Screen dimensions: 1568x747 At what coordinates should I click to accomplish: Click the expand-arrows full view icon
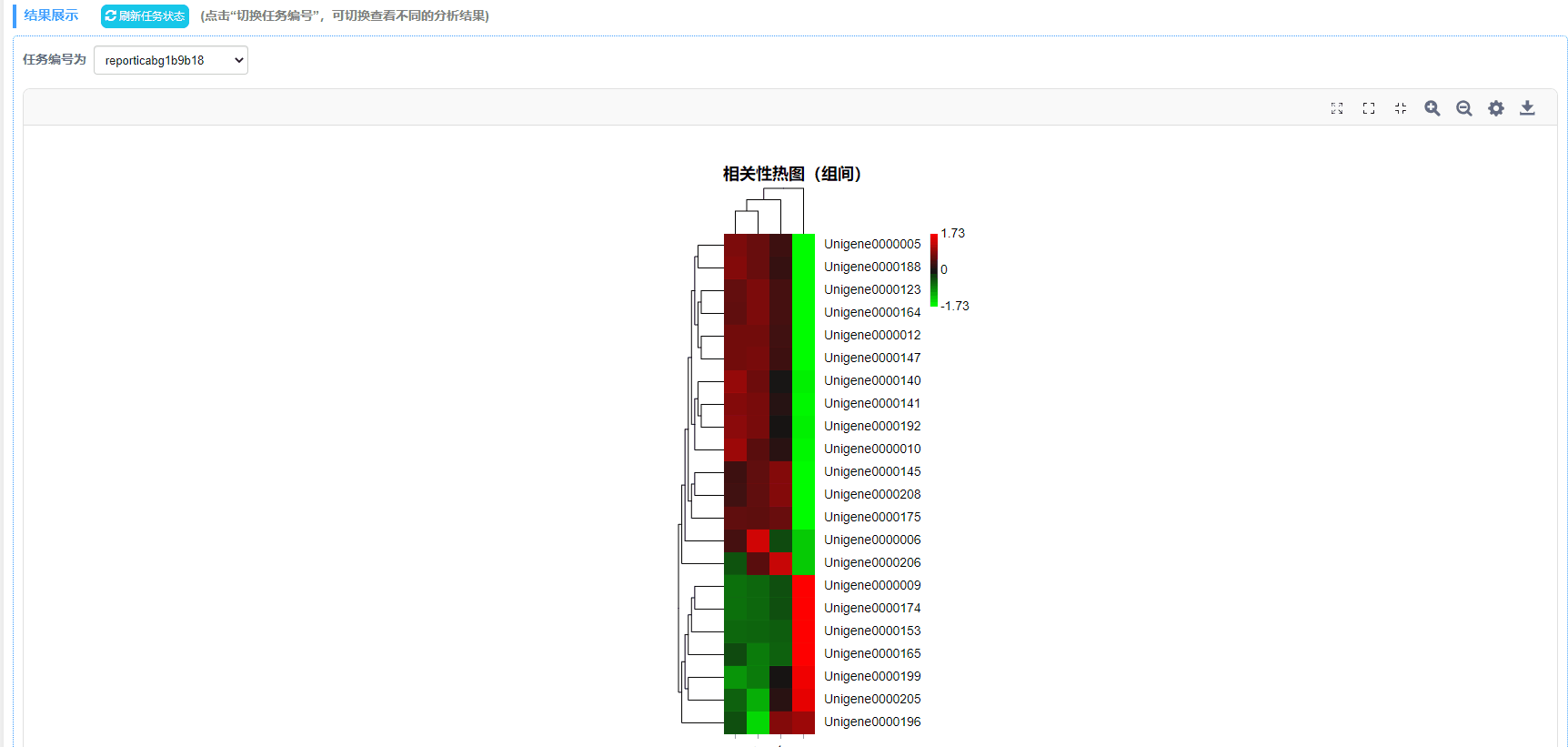tap(1337, 108)
